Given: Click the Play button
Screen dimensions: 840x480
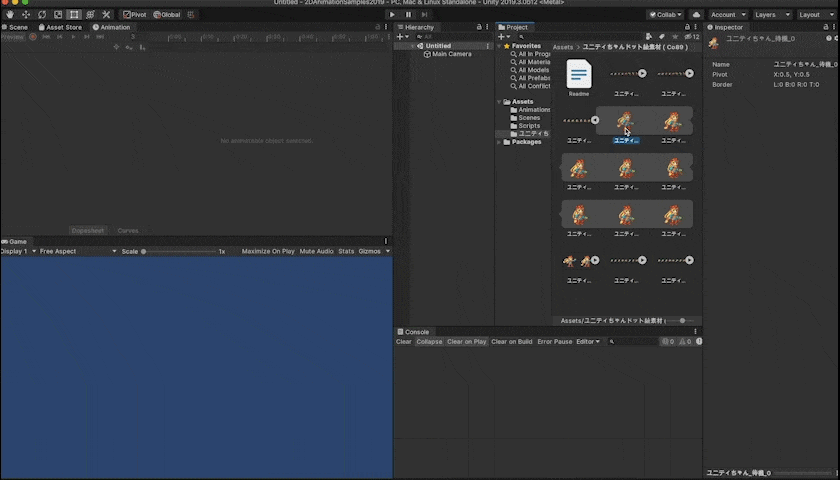Looking at the screenshot, I should [x=392, y=14].
